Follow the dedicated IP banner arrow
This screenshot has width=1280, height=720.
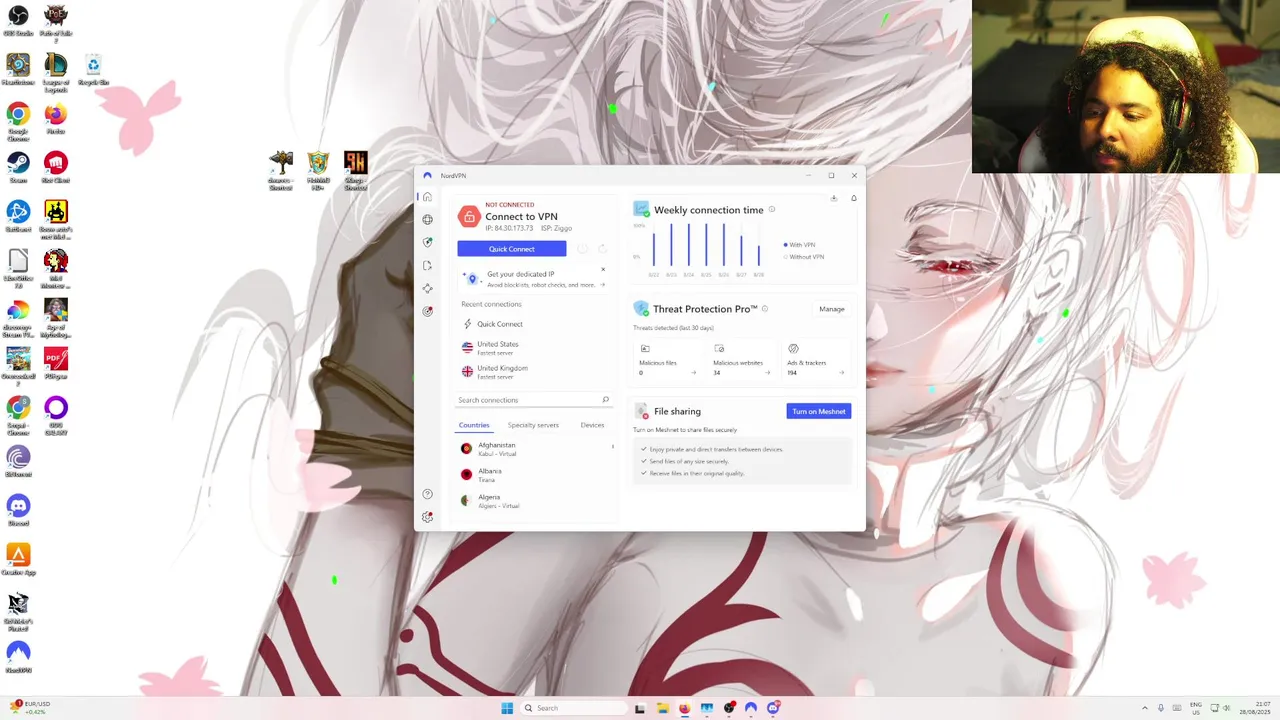tap(603, 285)
